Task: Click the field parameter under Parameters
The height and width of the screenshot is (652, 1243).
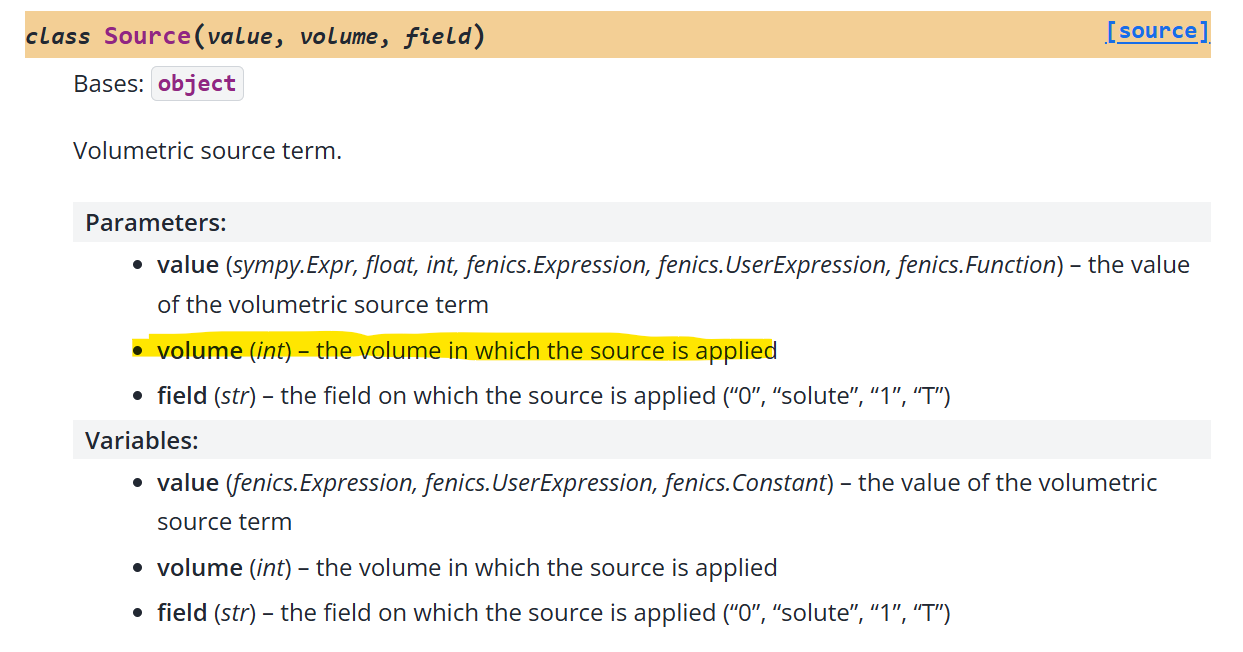Action: 182,395
